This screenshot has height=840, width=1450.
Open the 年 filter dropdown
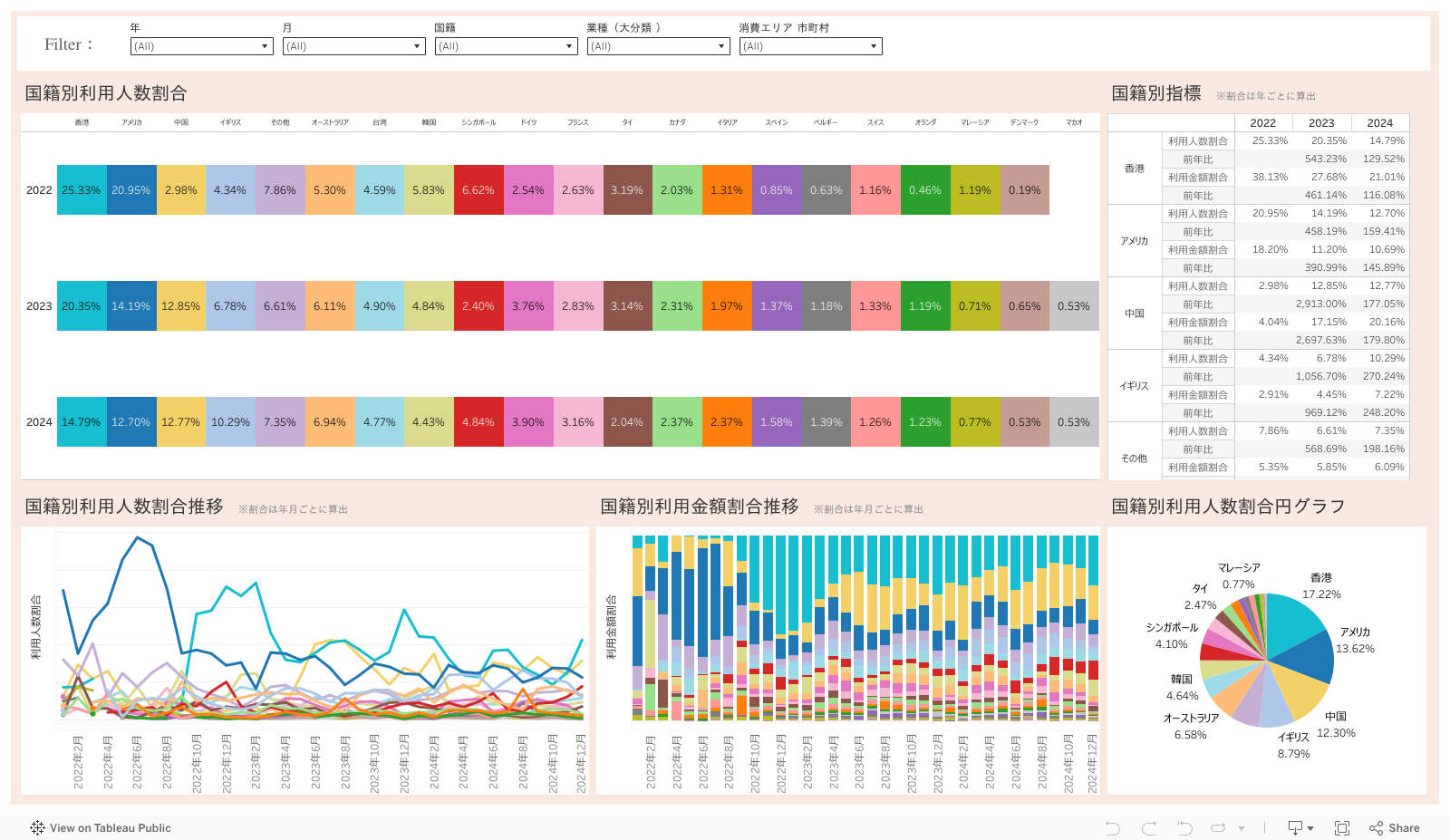pyautogui.click(x=201, y=46)
